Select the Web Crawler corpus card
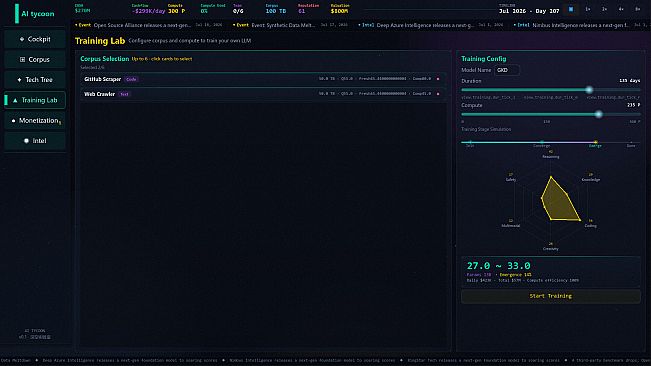The image size is (651, 366). pos(263,94)
